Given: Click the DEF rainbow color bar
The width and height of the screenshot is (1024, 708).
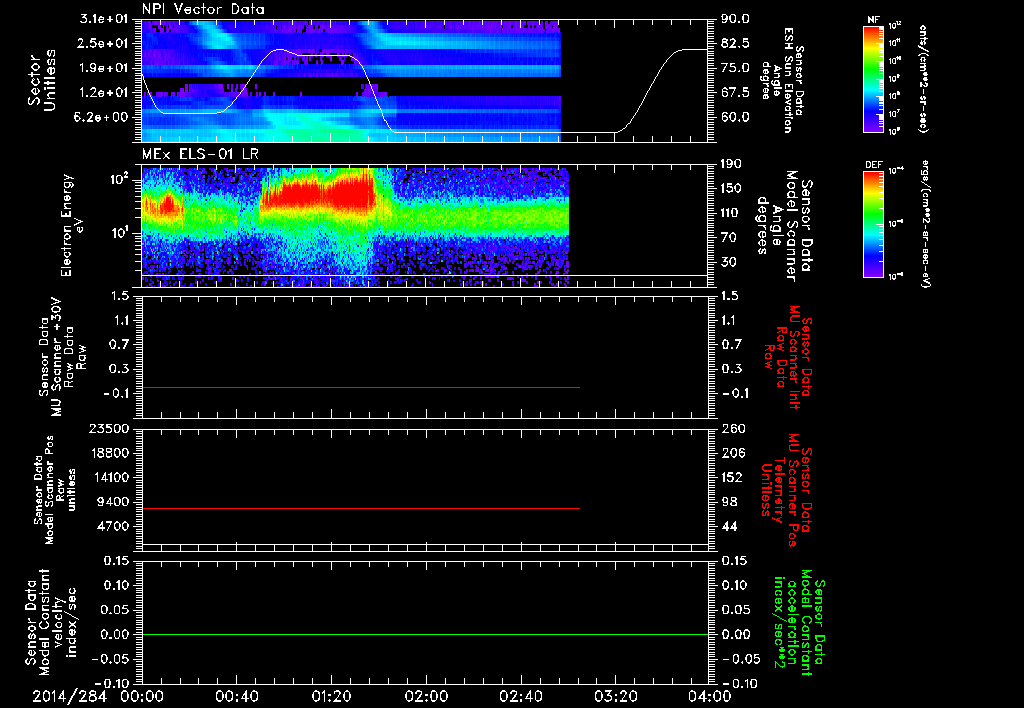Looking at the screenshot, I should tap(873, 224).
